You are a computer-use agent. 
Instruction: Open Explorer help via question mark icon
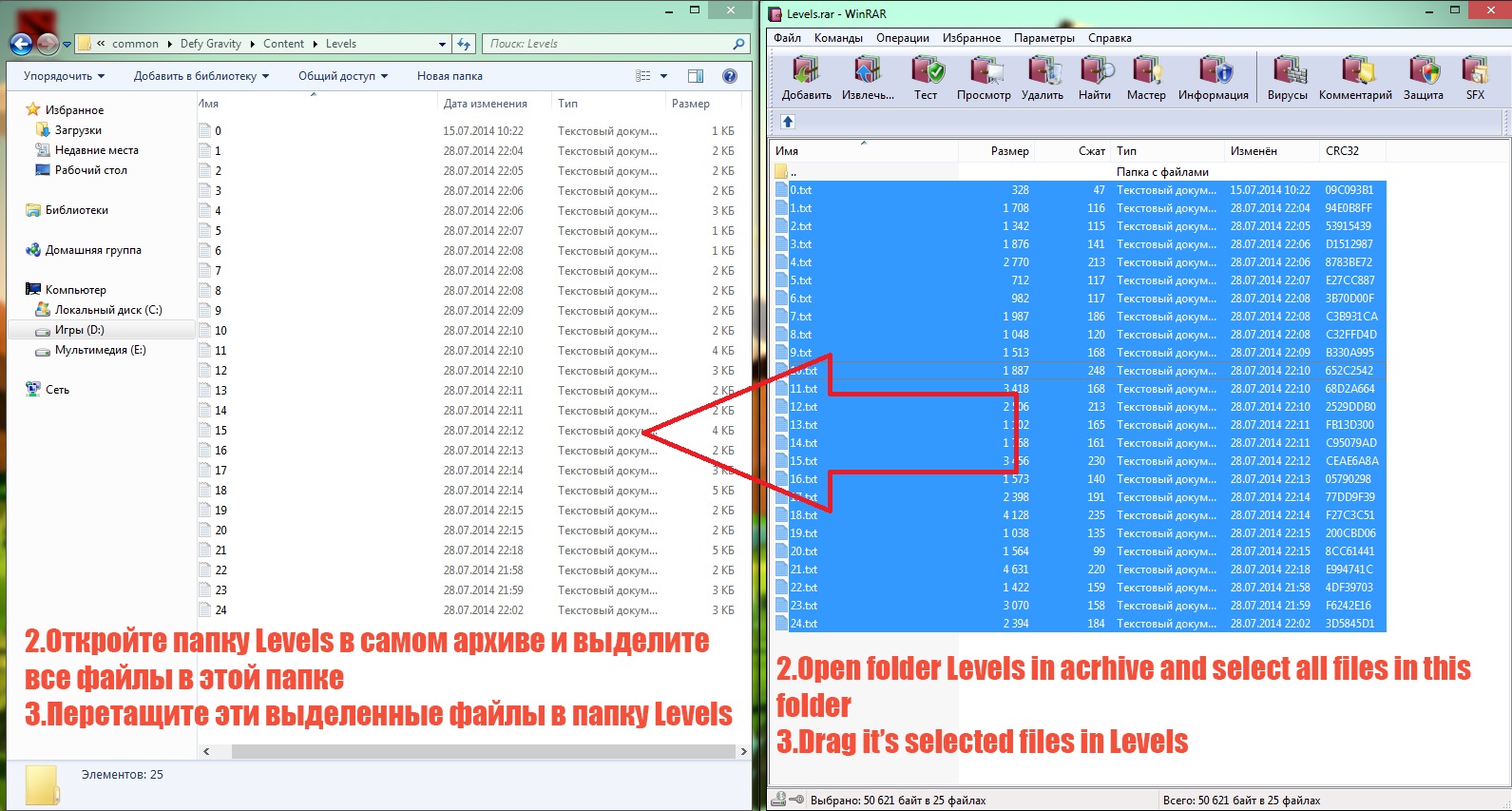click(730, 76)
